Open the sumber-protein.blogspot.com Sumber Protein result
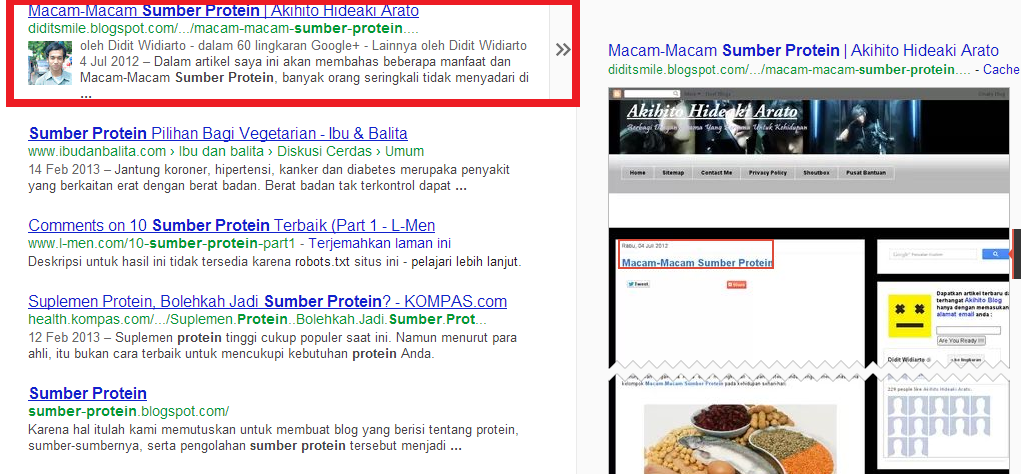 [x=88, y=393]
